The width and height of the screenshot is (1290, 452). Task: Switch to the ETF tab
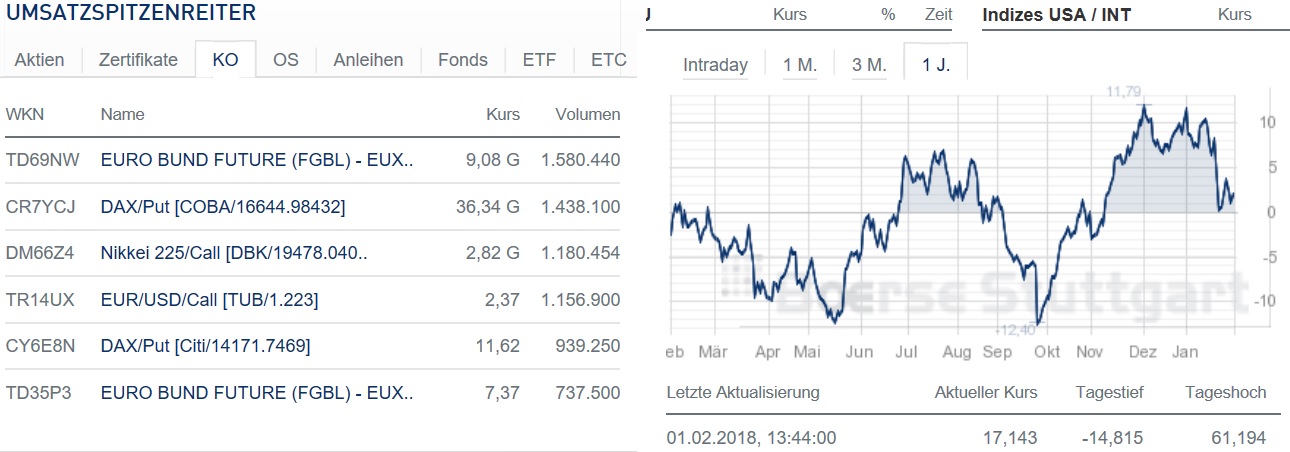(540, 60)
